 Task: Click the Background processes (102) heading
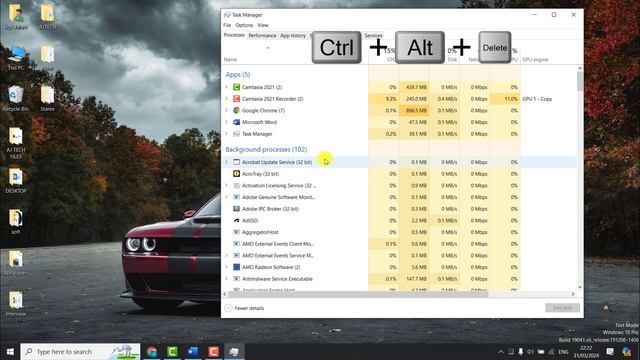pos(266,149)
